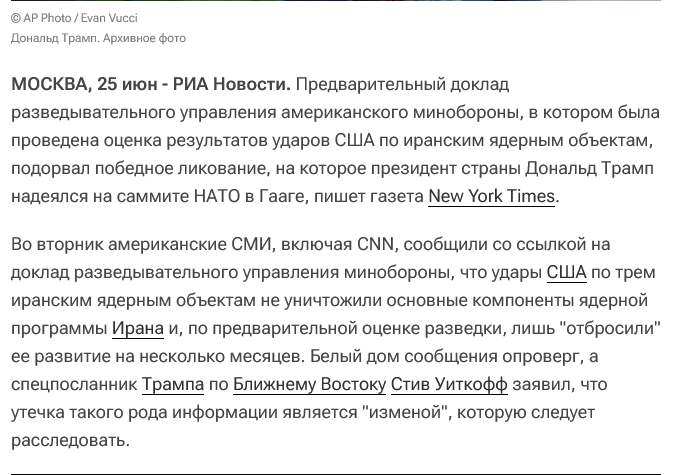
Task: Click the final word расследовать
Action: point(70,440)
